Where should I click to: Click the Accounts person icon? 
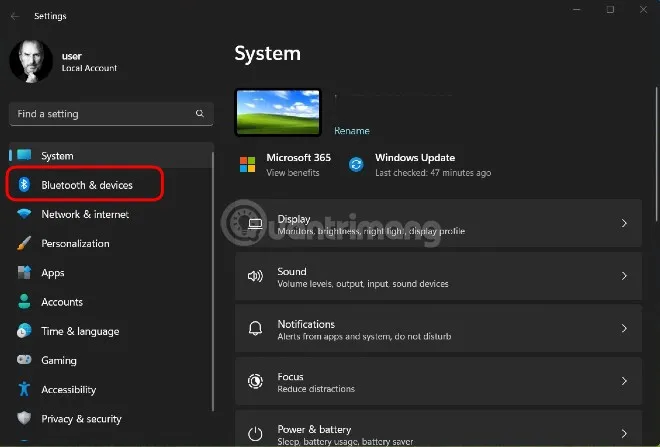23,302
